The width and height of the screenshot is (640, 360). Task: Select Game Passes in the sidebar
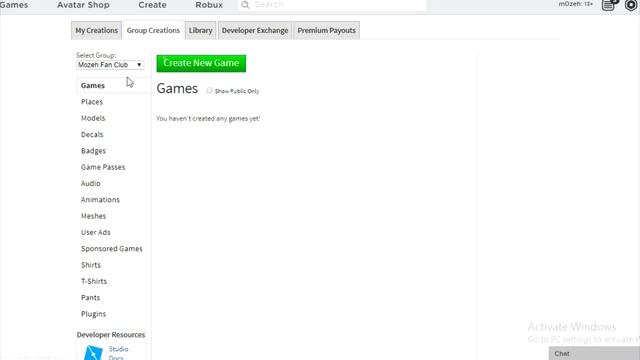coord(103,167)
